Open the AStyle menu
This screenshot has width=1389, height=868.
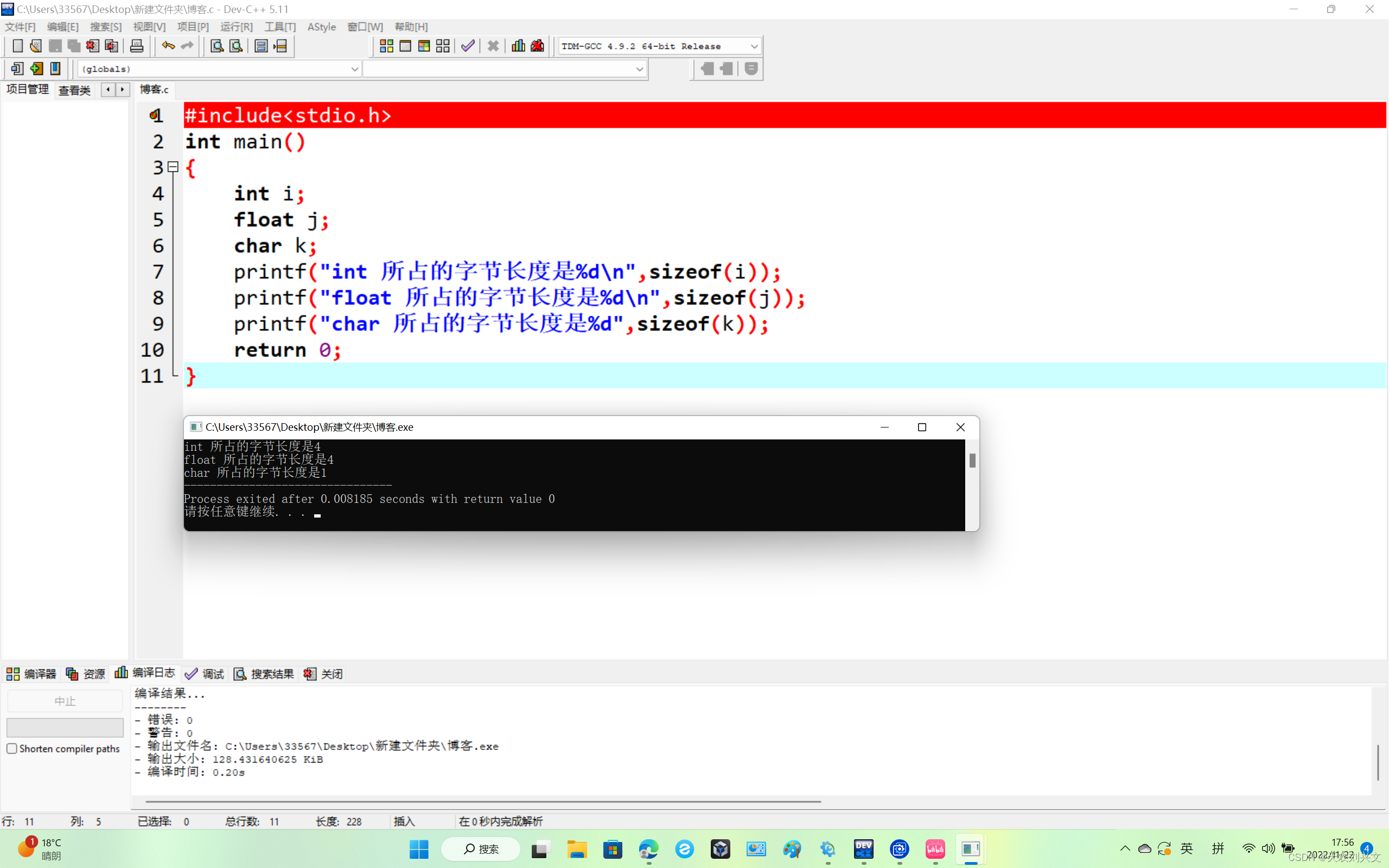point(321,27)
